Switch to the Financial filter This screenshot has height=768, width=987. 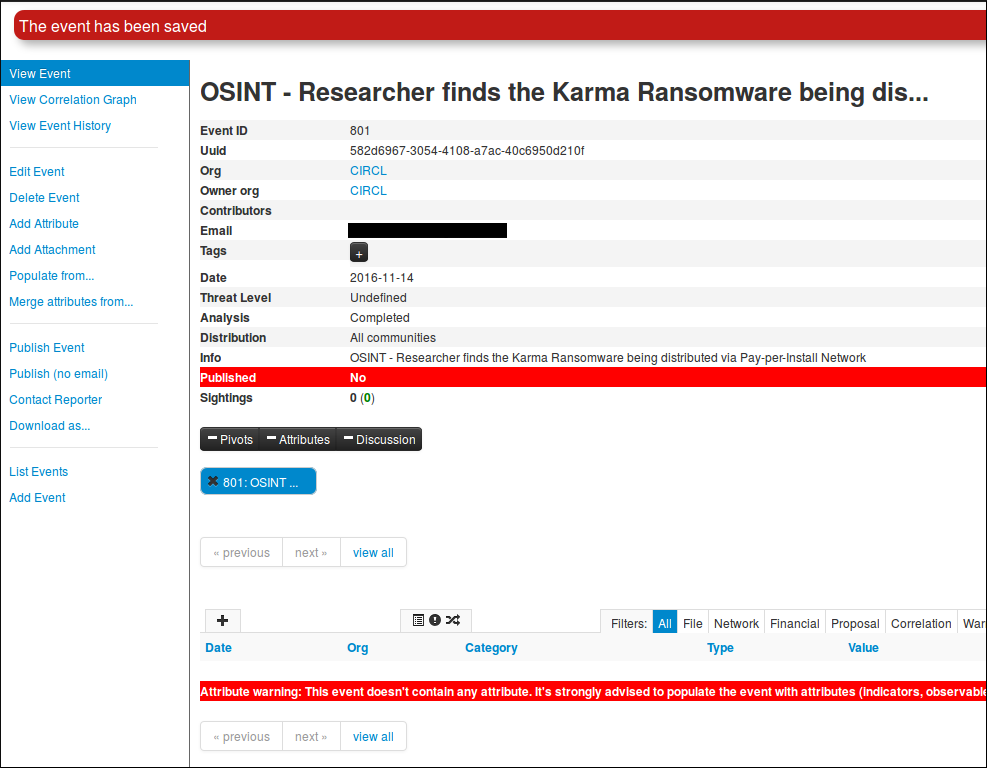click(795, 624)
